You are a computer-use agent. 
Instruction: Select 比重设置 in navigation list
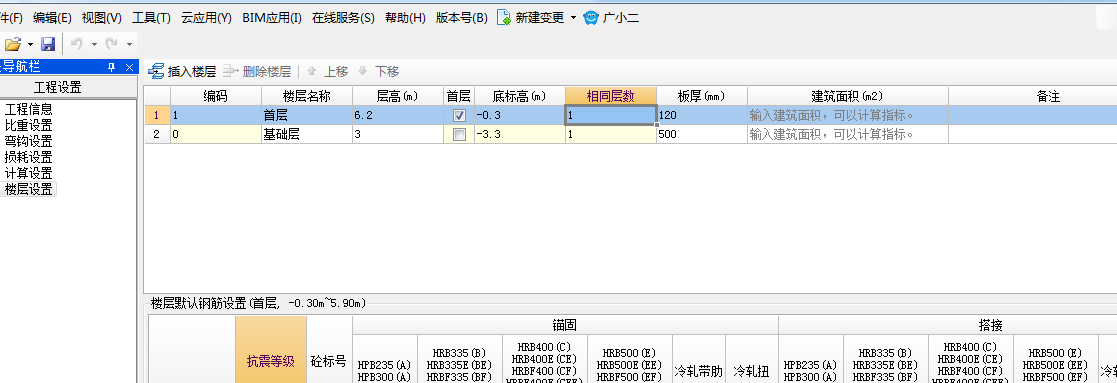click(28, 126)
